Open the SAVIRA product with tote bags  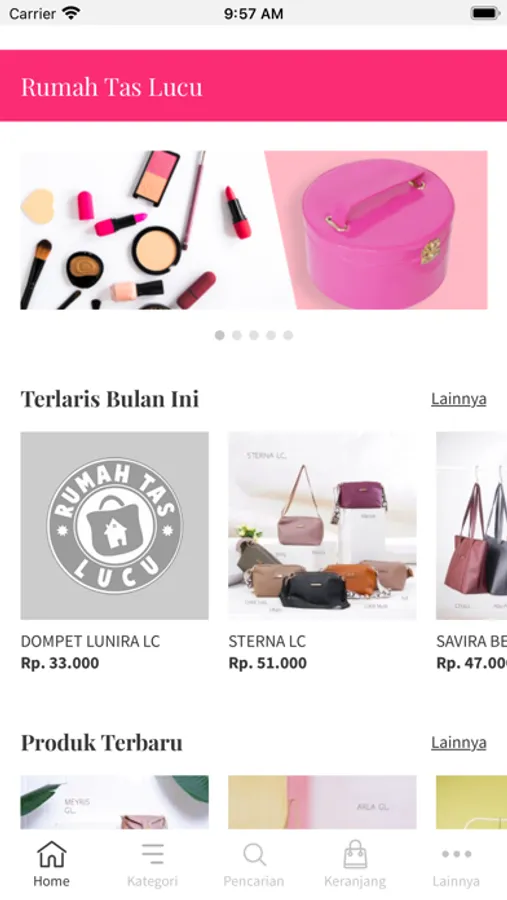click(x=471, y=526)
